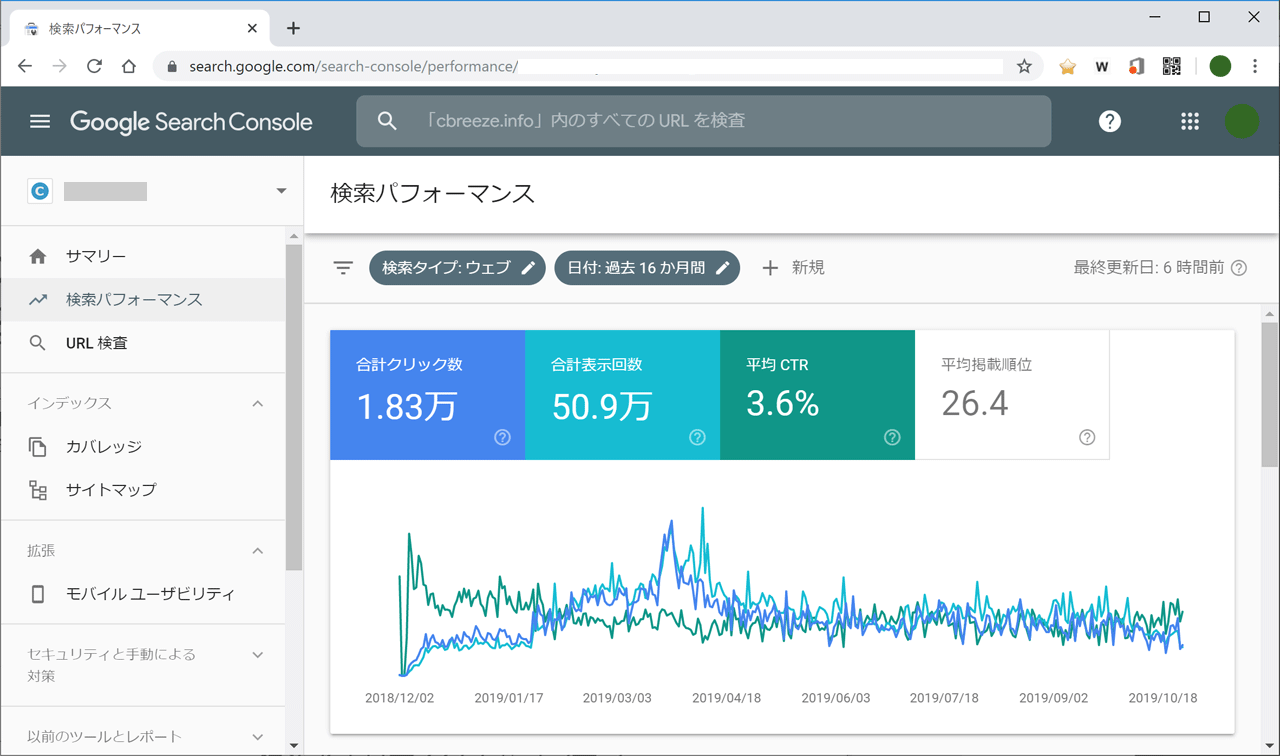
Task: Select 検索パフォーマンス in sidebar
Action: [x=144, y=299]
